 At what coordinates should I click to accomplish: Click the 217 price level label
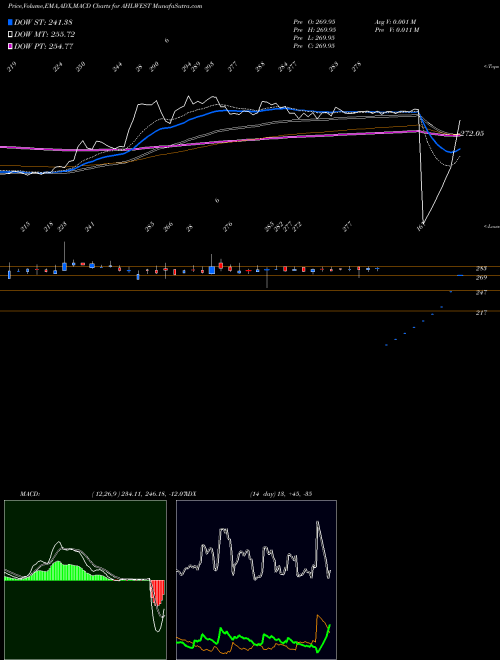pyautogui.click(x=481, y=312)
